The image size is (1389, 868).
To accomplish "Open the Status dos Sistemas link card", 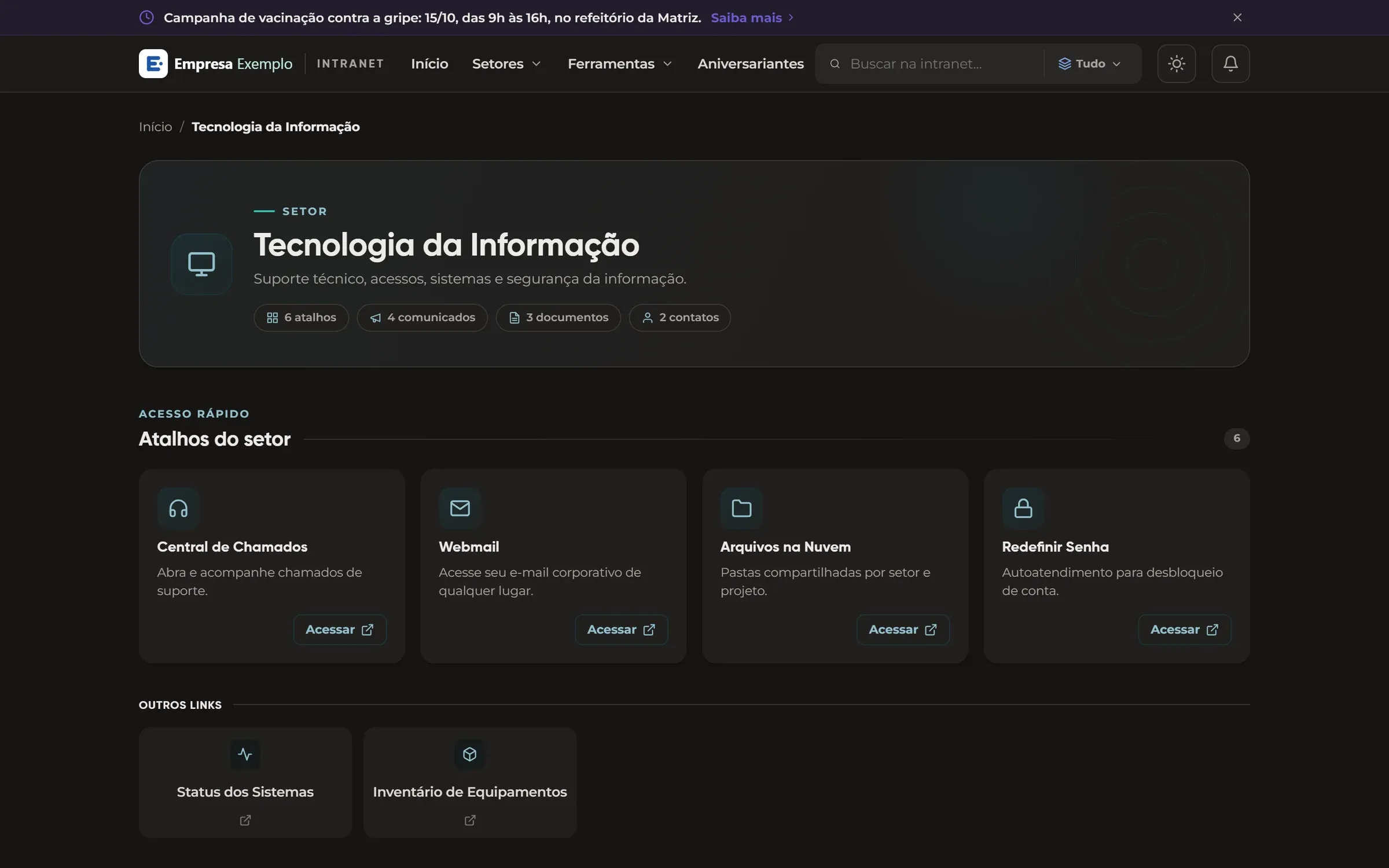I will tap(245, 782).
